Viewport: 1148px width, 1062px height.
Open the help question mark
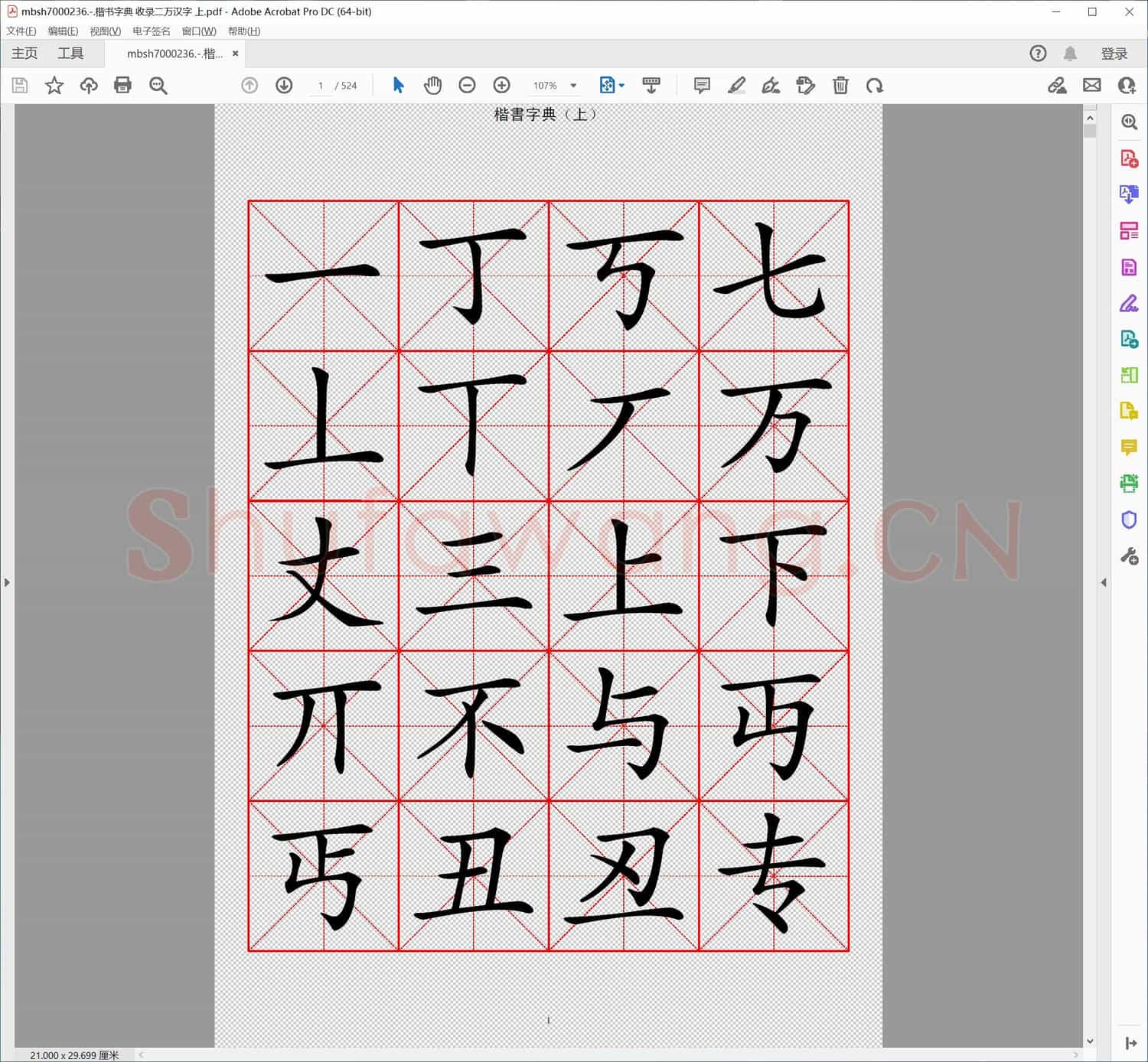pos(1038,53)
